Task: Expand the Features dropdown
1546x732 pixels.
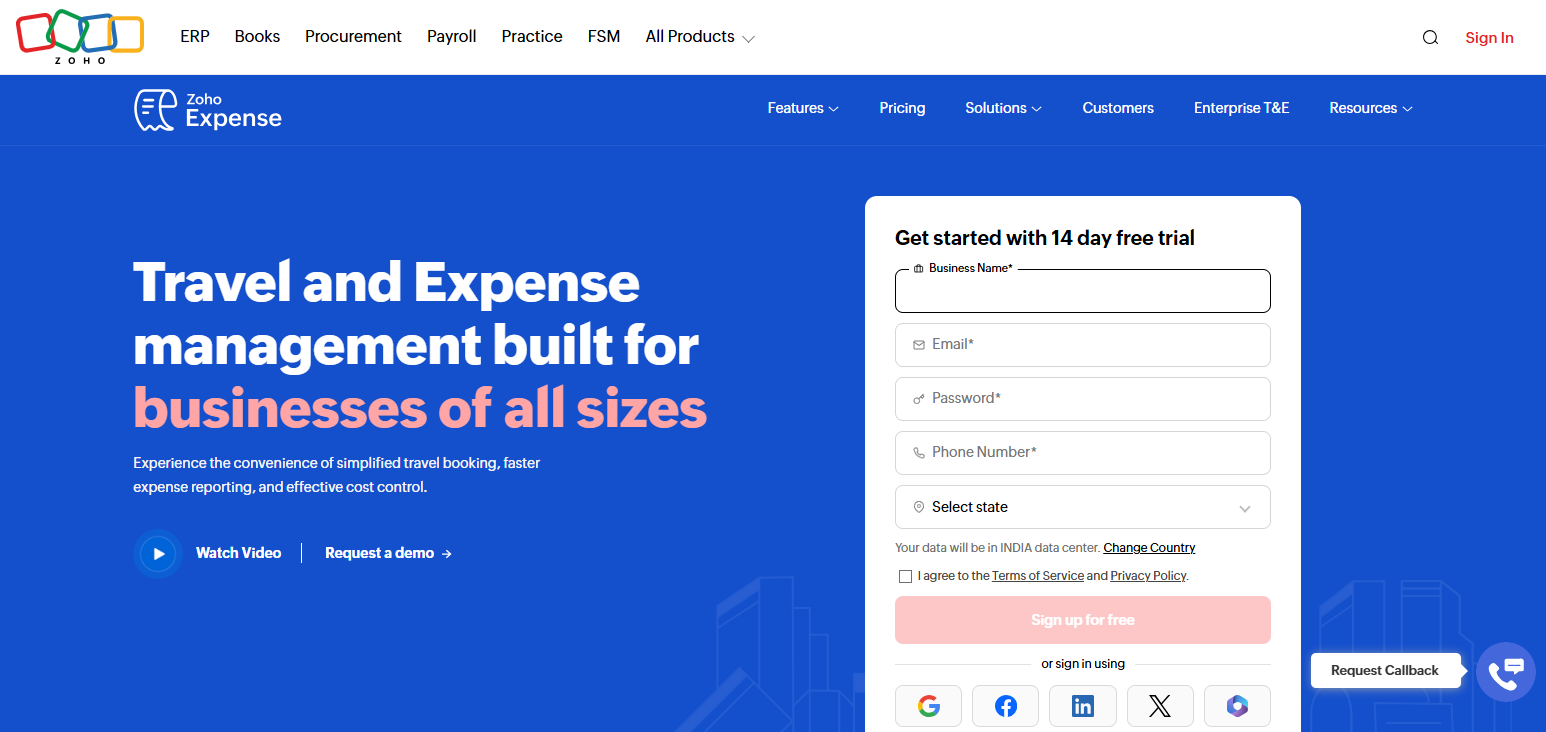Action: (x=803, y=108)
